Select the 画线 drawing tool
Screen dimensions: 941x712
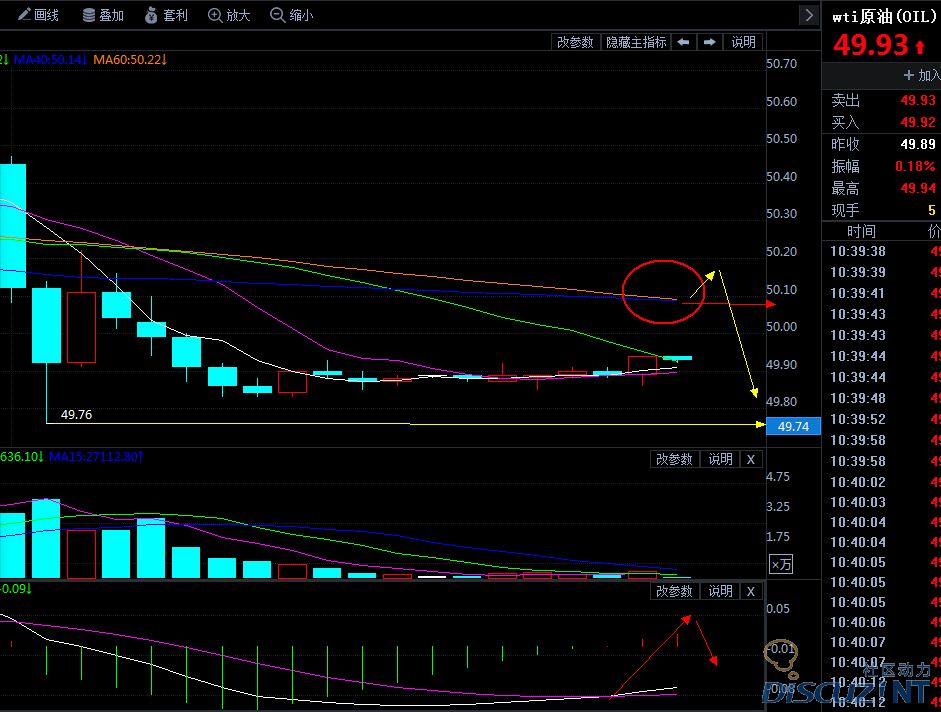(37, 15)
